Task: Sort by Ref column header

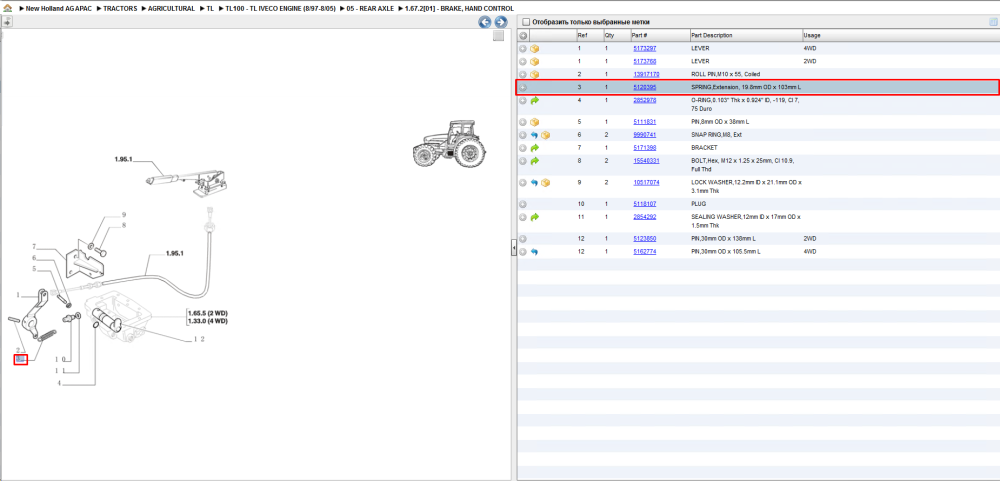Action: tap(589, 35)
